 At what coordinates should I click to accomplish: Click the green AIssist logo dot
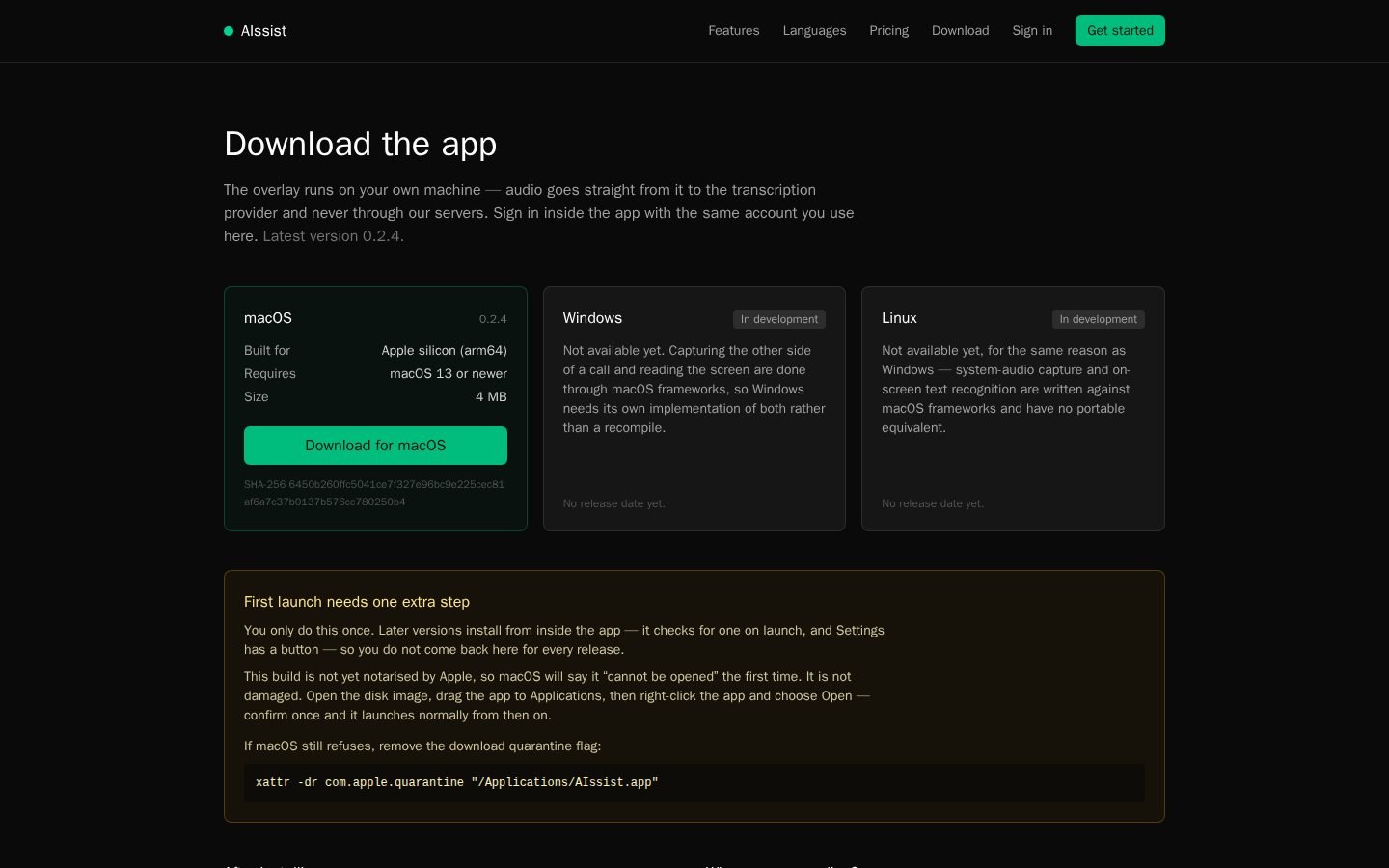tap(229, 31)
